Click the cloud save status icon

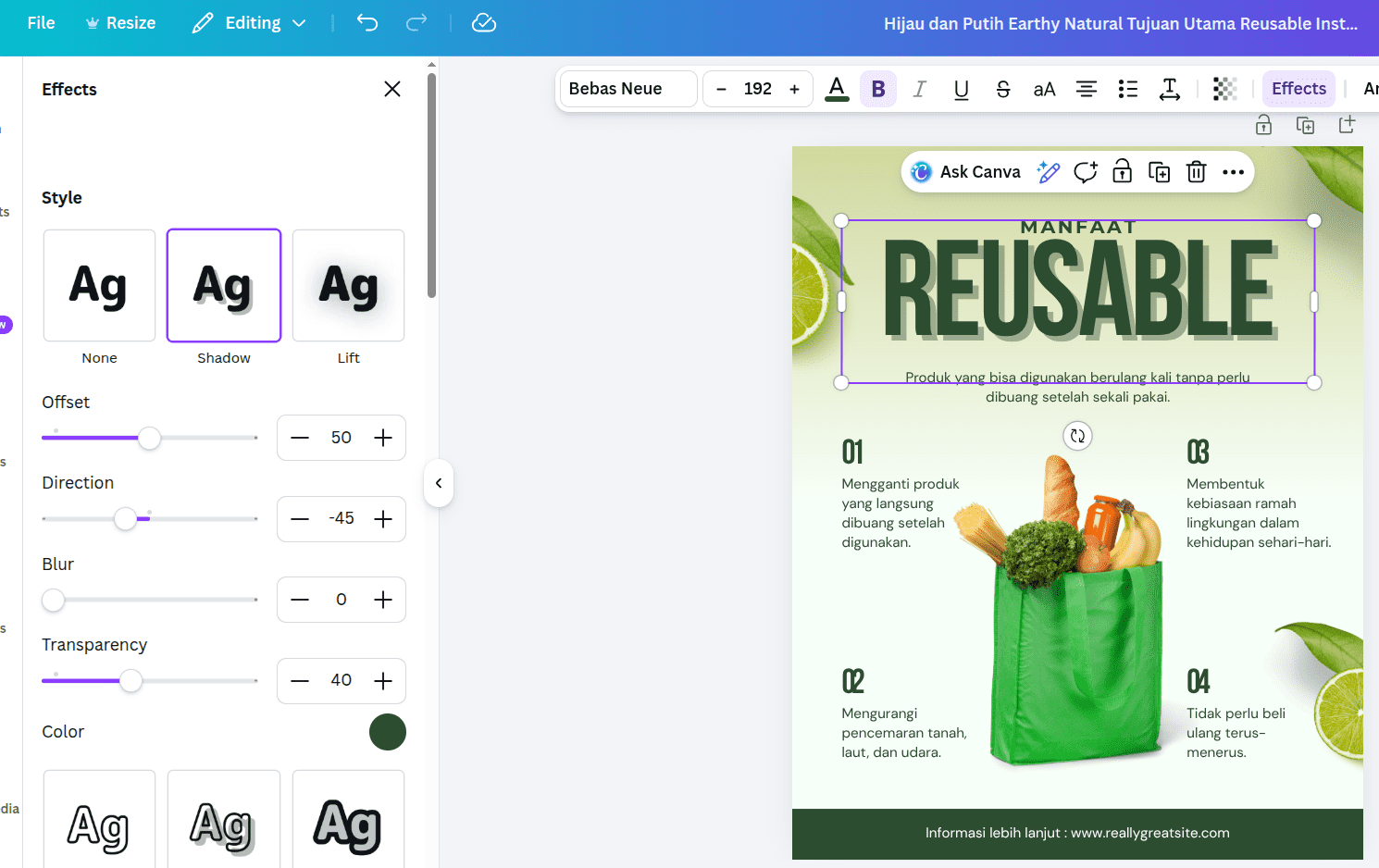(x=484, y=23)
